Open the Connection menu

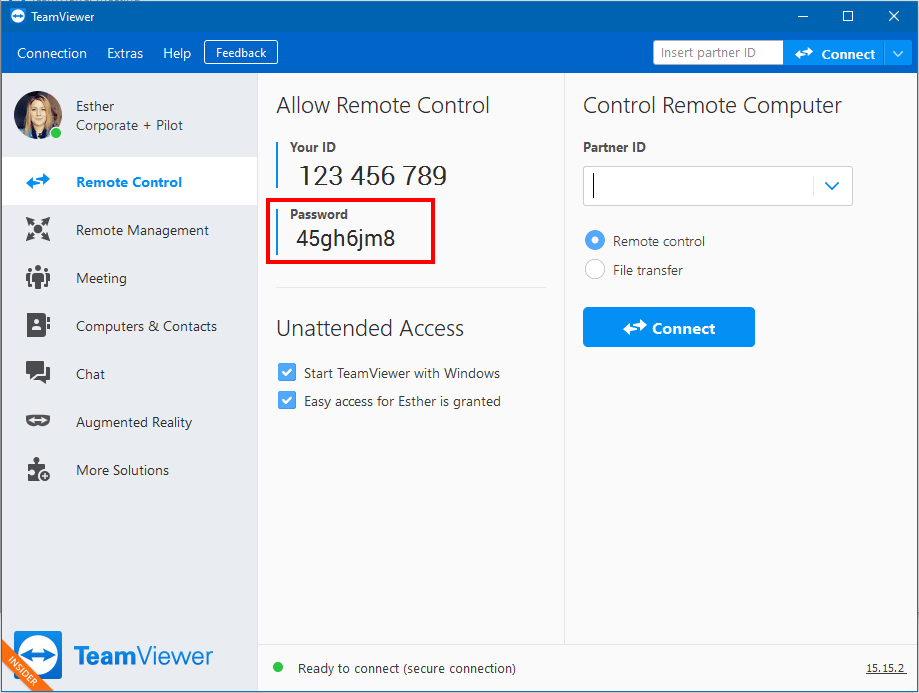[x=52, y=53]
